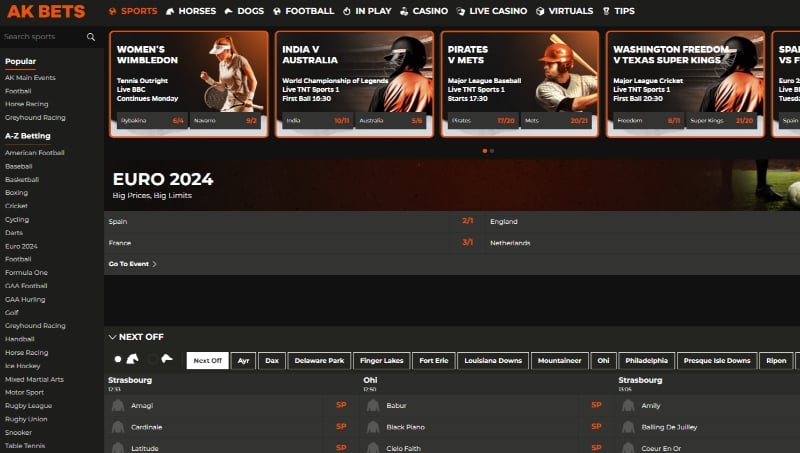The width and height of the screenshot is (800, 453).
Task: Click the silk icon beside Amagi
Action: pos(118,406)
